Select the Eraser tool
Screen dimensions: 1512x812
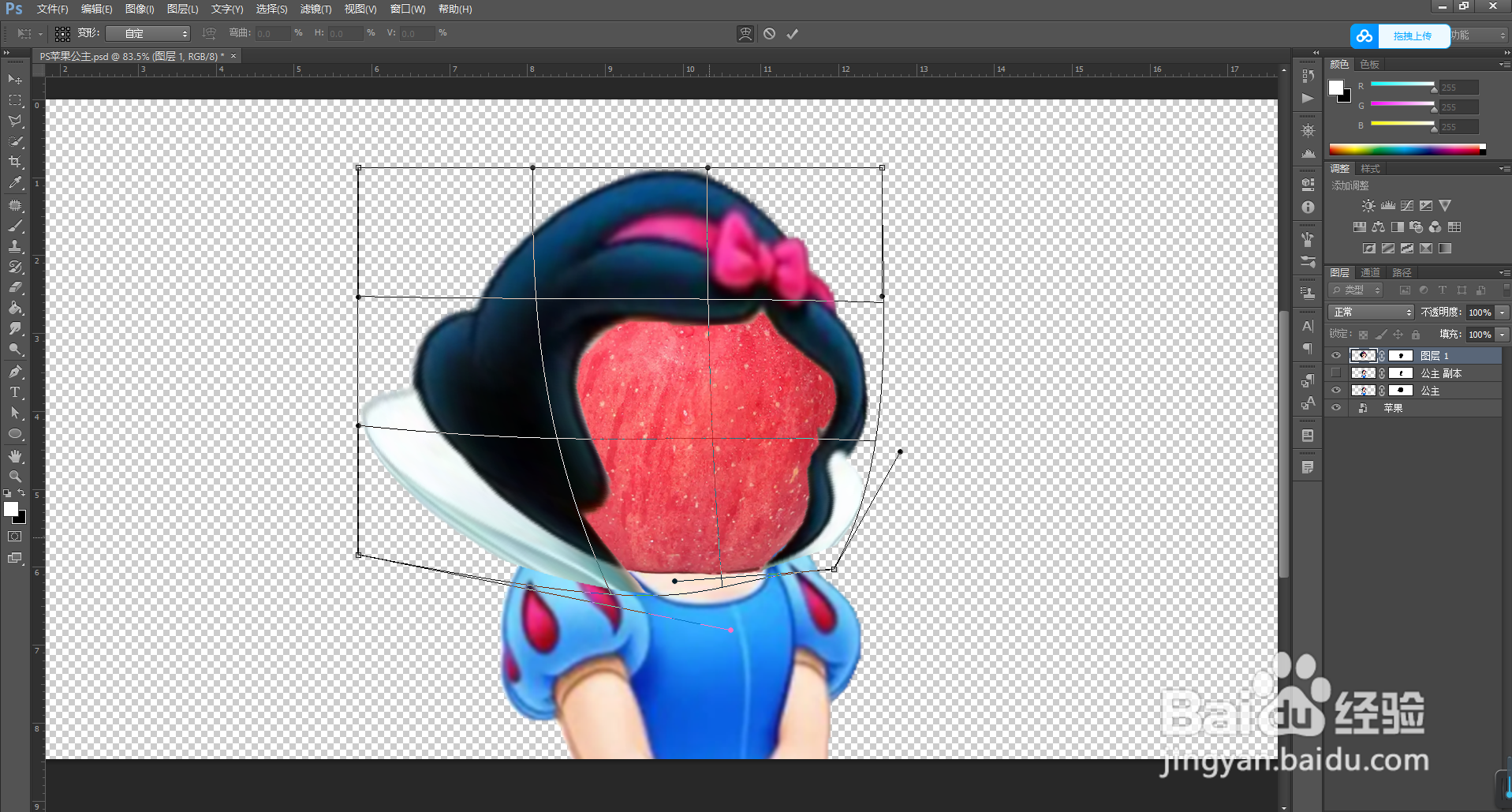pyautogui.click(x=15, y=287)
